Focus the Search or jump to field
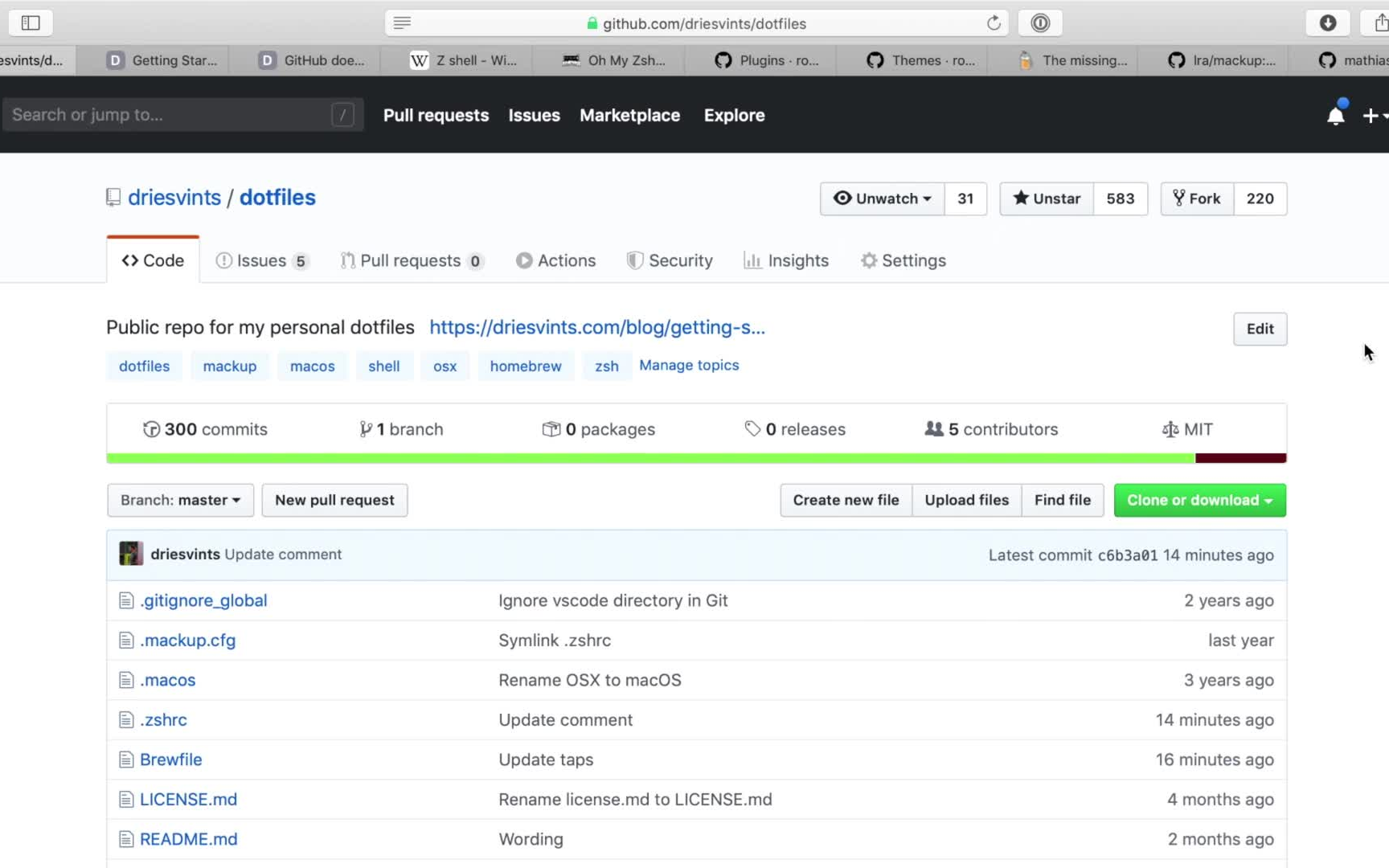This screenshot has width=1389, height=868. pos(169,115)
